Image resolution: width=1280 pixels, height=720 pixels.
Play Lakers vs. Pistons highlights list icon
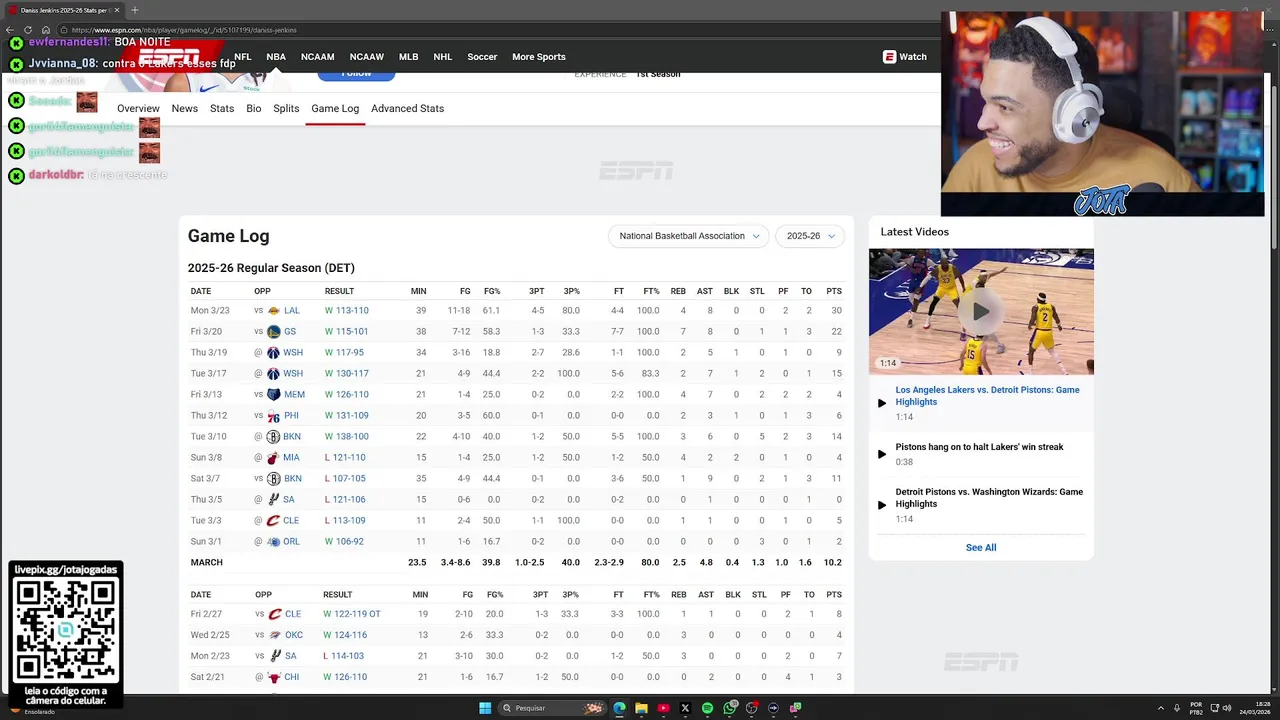click(x=882, y=403)
